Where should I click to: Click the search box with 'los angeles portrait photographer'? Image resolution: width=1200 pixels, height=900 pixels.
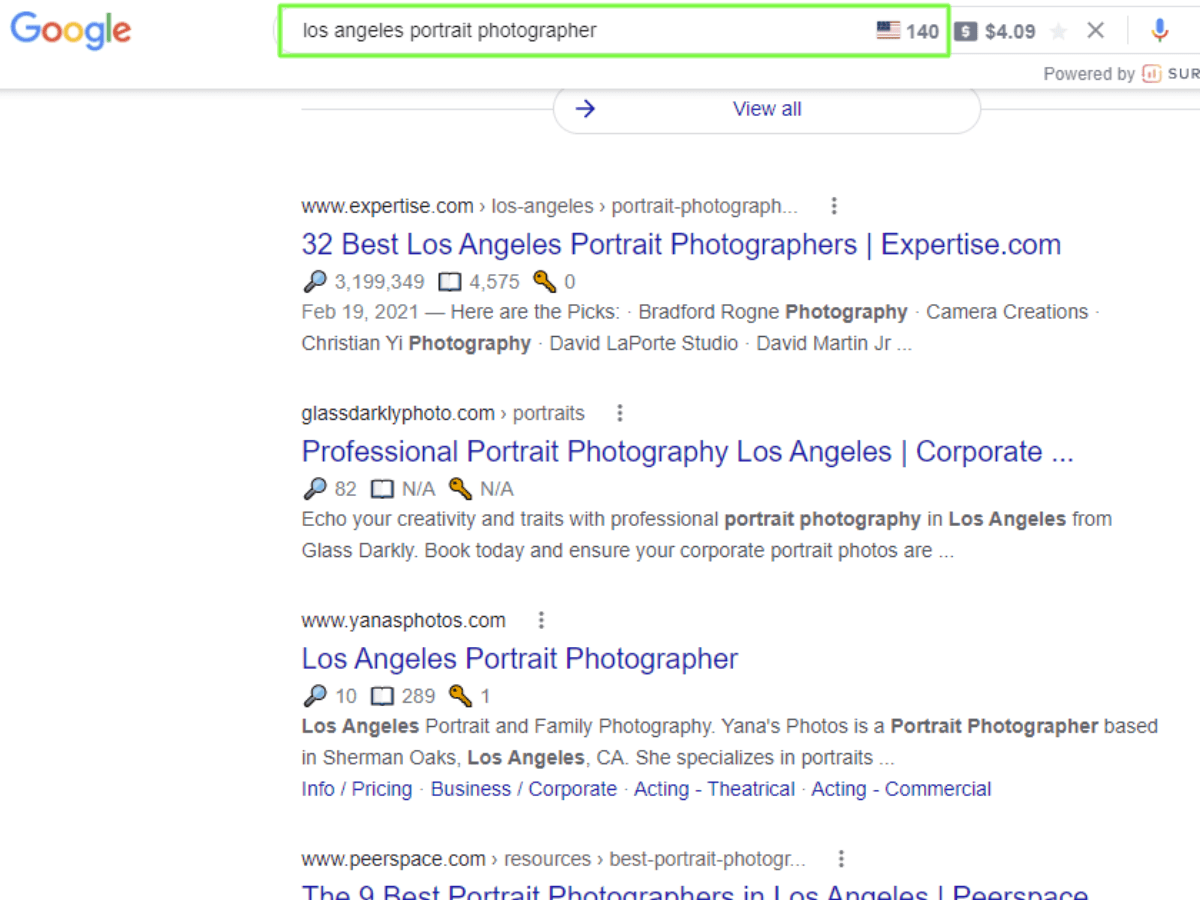(x=613, y=30)
